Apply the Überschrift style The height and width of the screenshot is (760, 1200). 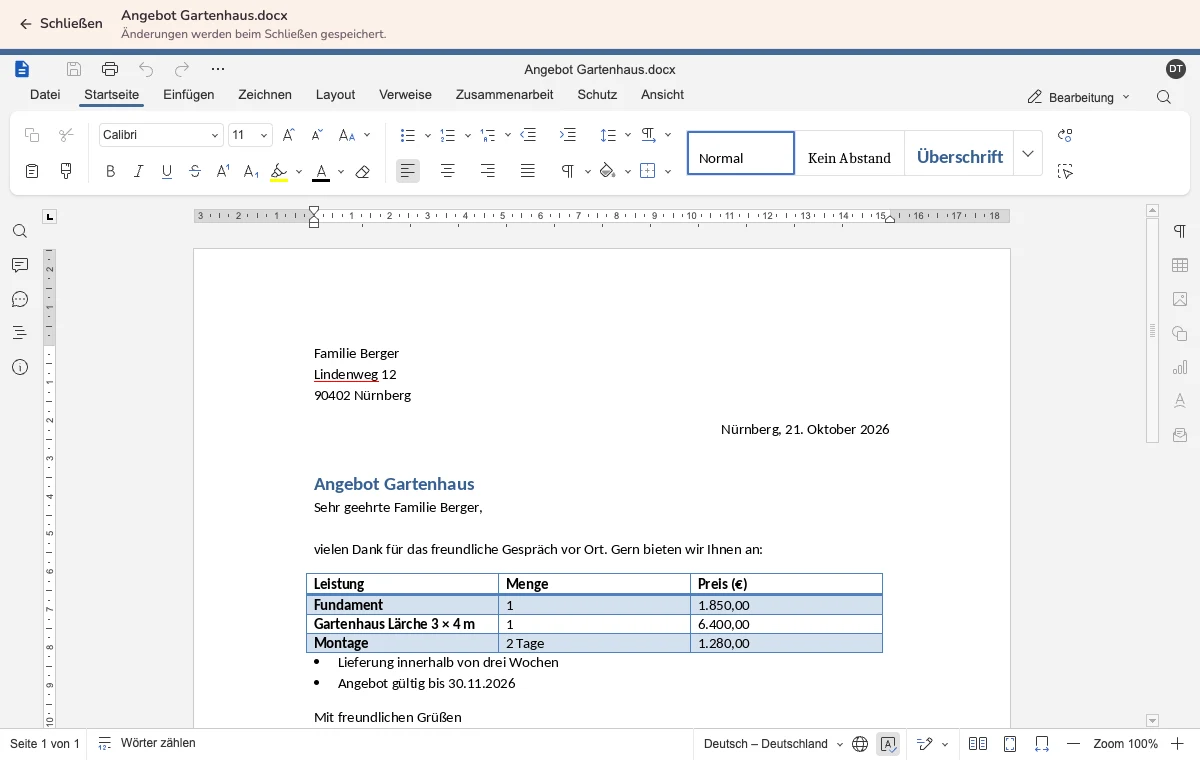pos(960,154)
